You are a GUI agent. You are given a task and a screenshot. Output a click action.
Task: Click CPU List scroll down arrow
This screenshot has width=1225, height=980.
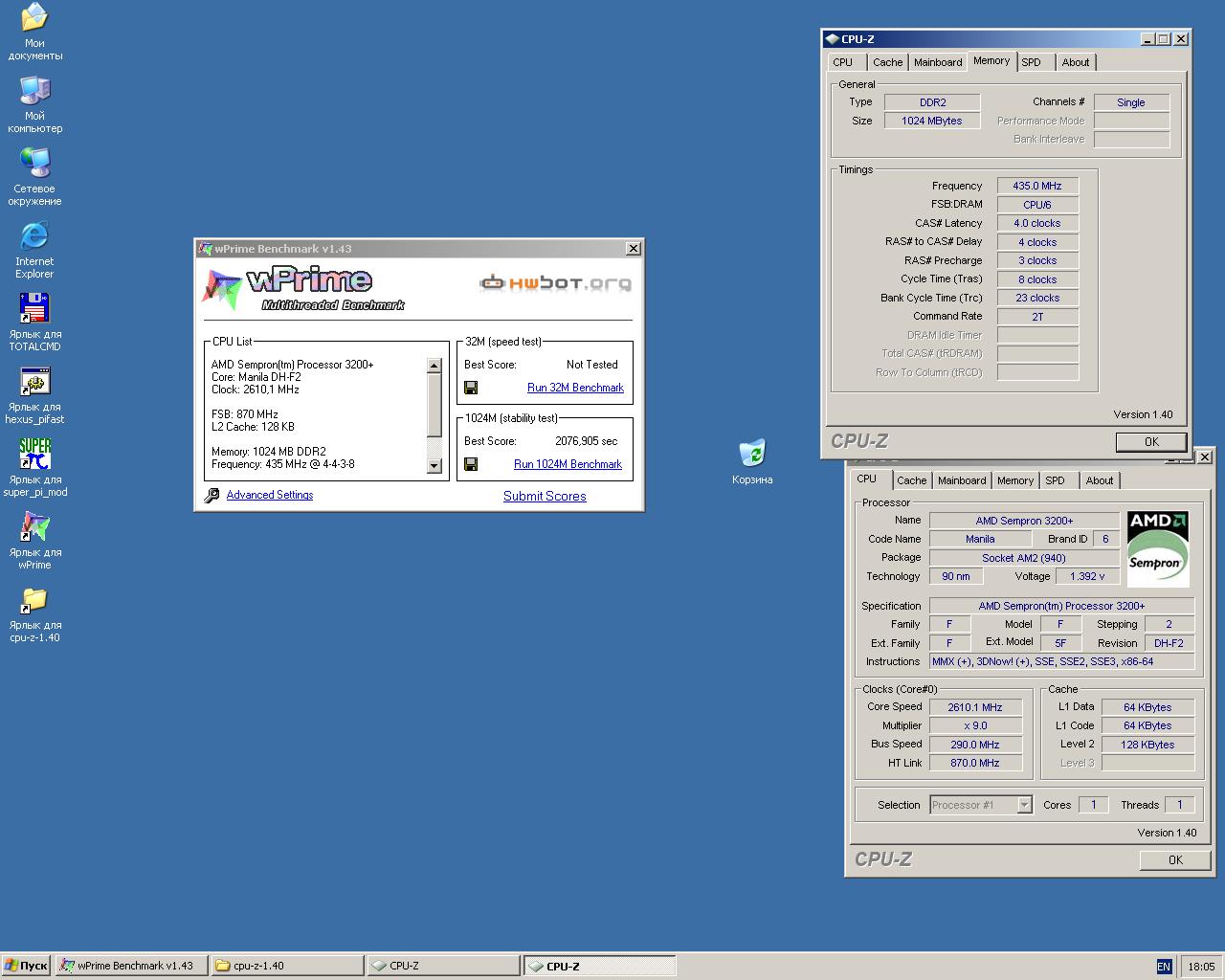click(x=434, y=466)
